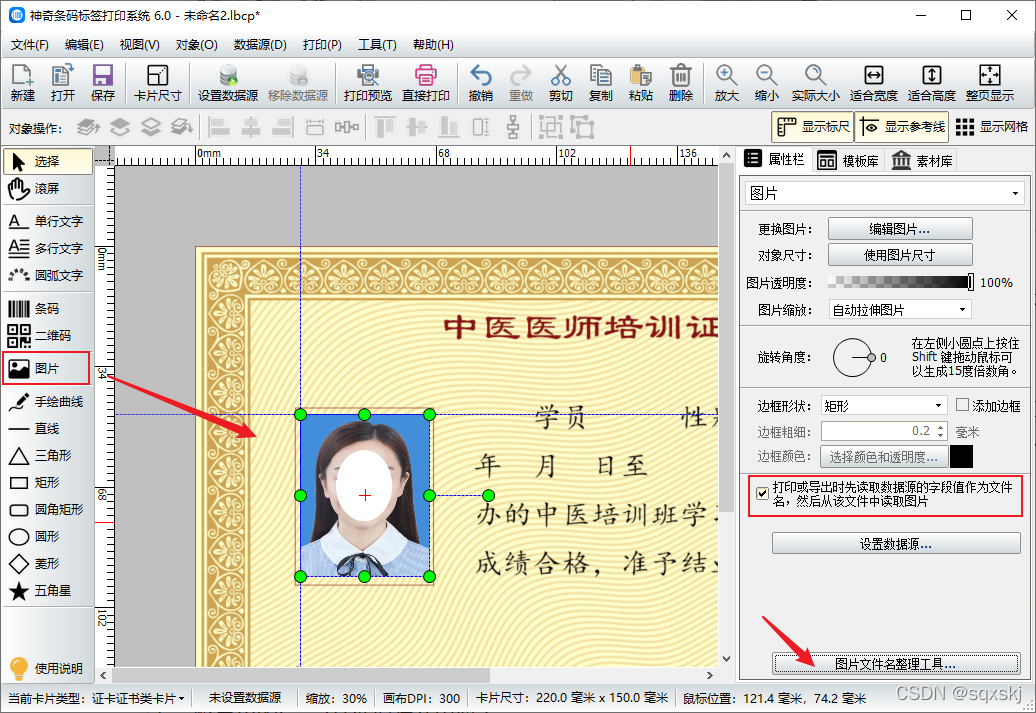
Task: Click the 整页显示 full page icon
Action: pos(990,83)
